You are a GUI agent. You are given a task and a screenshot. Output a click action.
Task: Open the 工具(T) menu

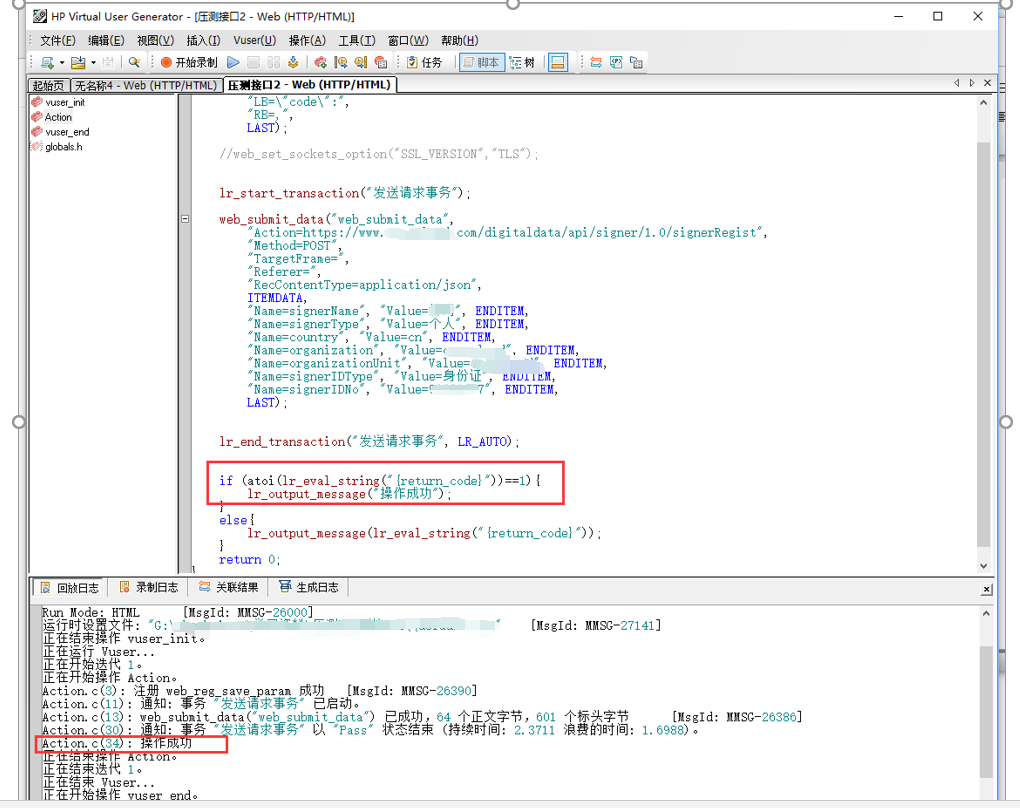356,40
